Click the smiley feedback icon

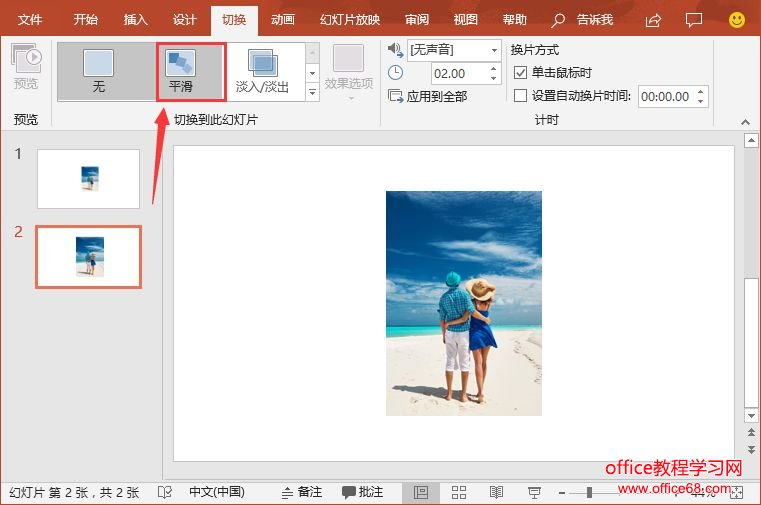[x=737, y=20]
